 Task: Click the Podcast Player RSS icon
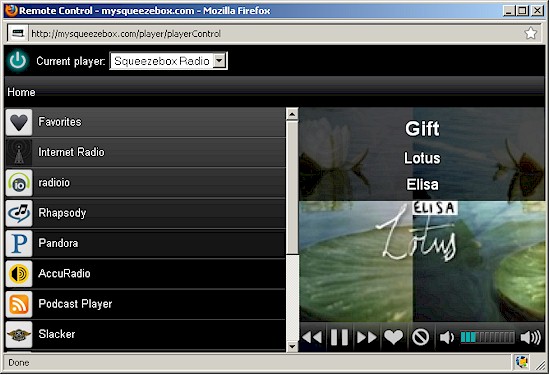pos(19,304)
